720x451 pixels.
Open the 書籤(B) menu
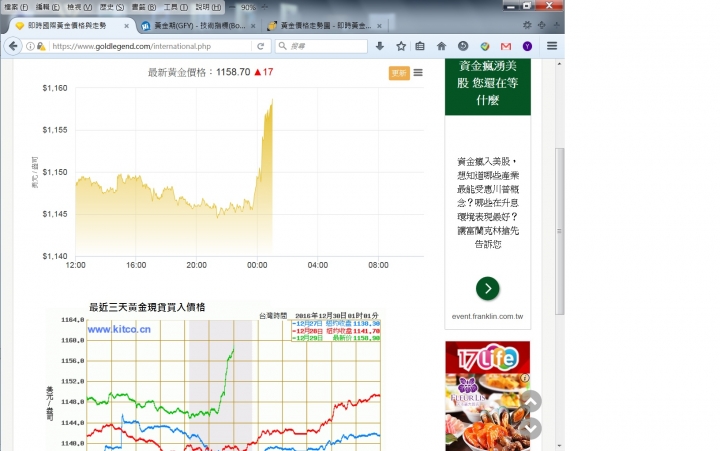[144, 7]
